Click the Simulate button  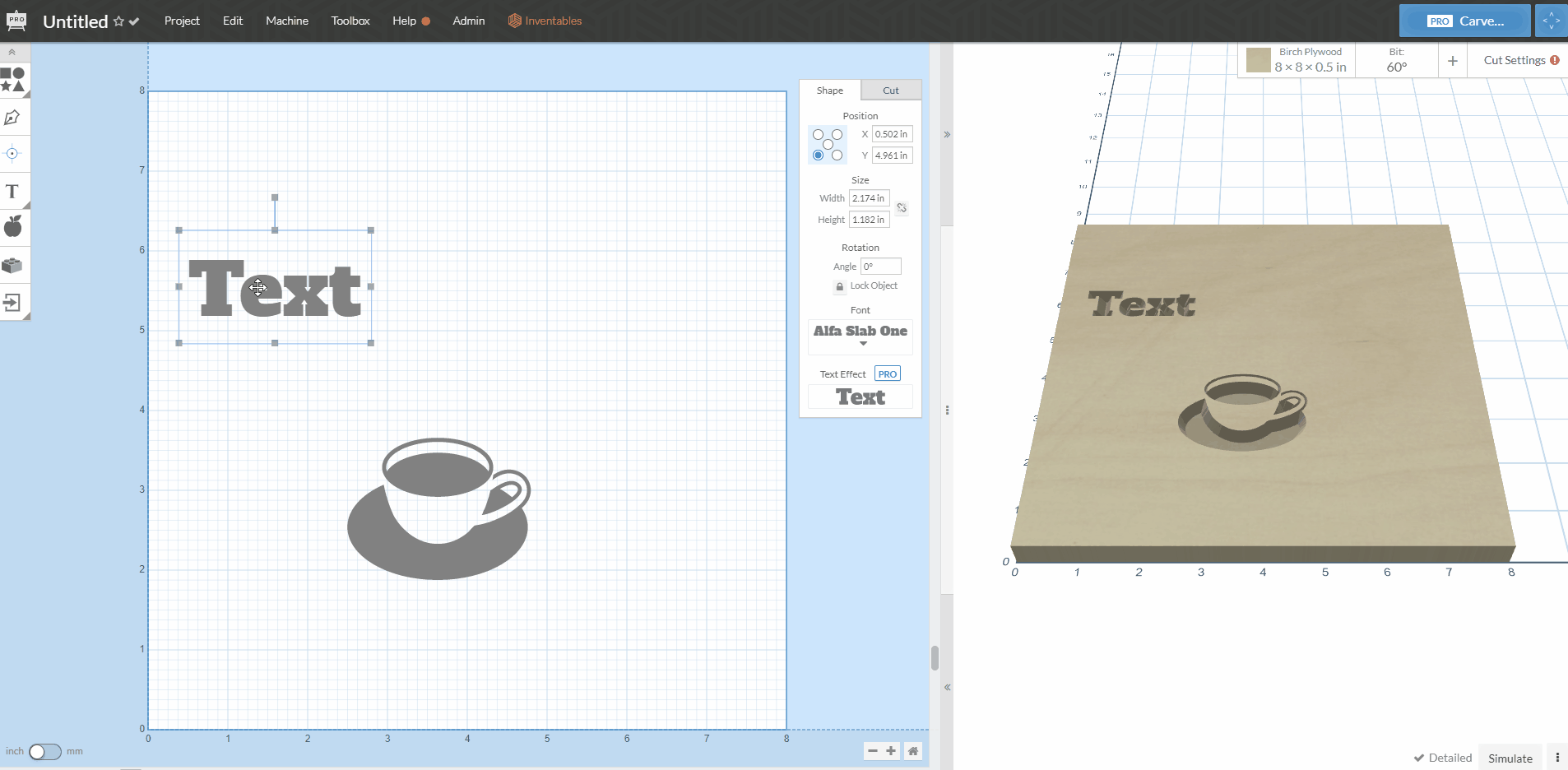point(1510,758)
